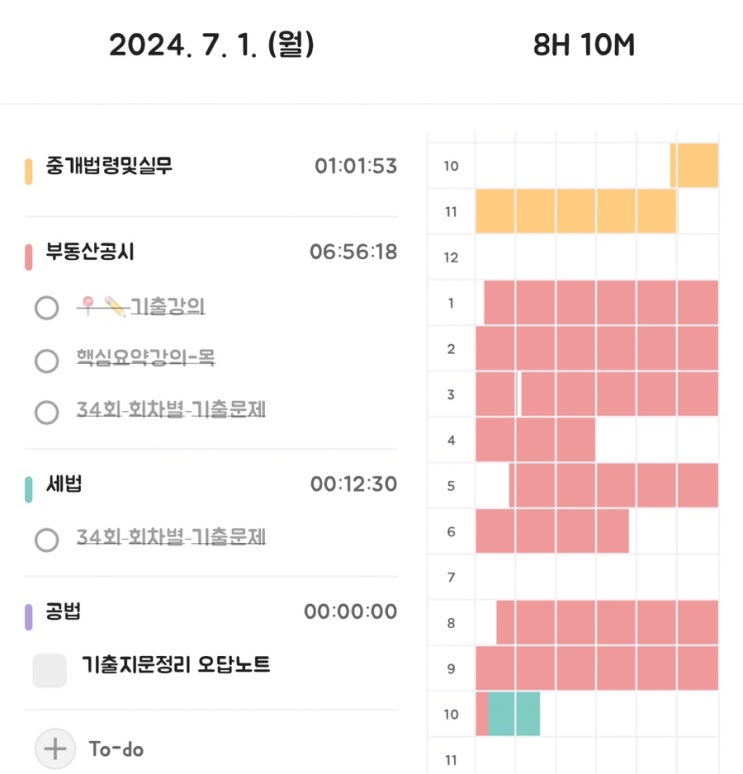This screenshot has width=743, height=774.
Task: Open the 중개법령및실무 subject
Action: 109,165
